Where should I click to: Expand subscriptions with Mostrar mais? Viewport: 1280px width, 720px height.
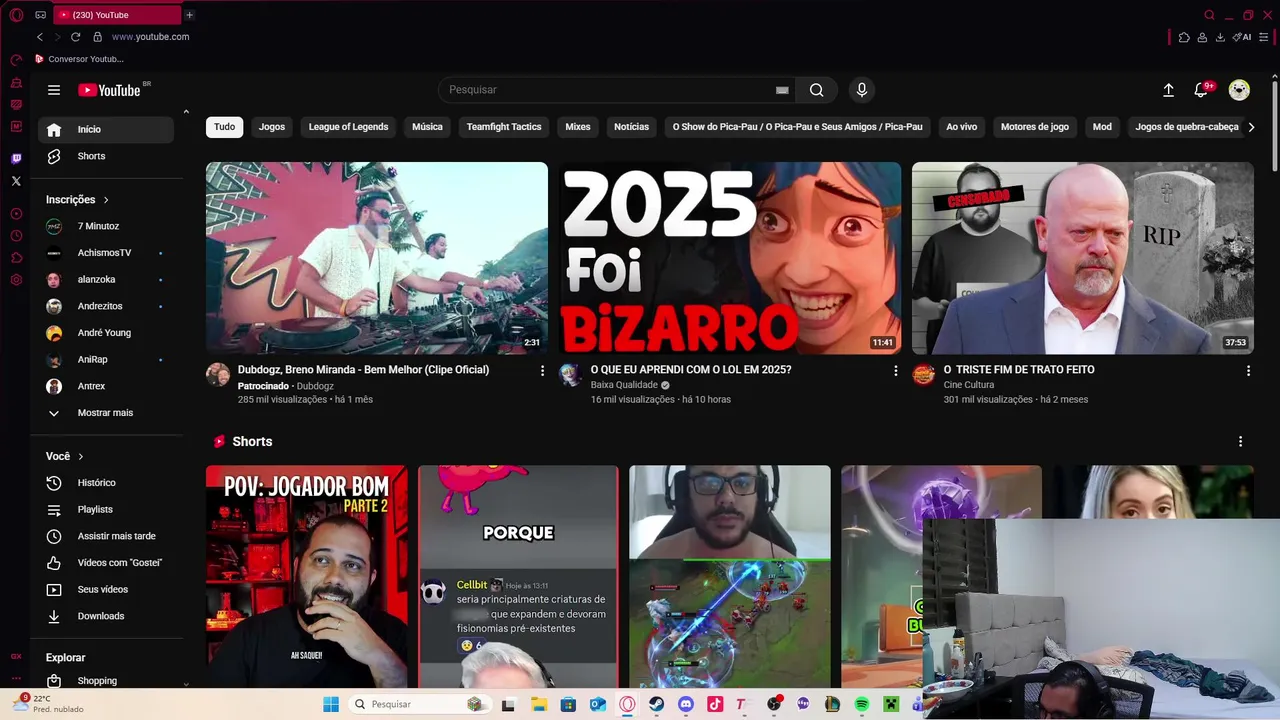106,413
